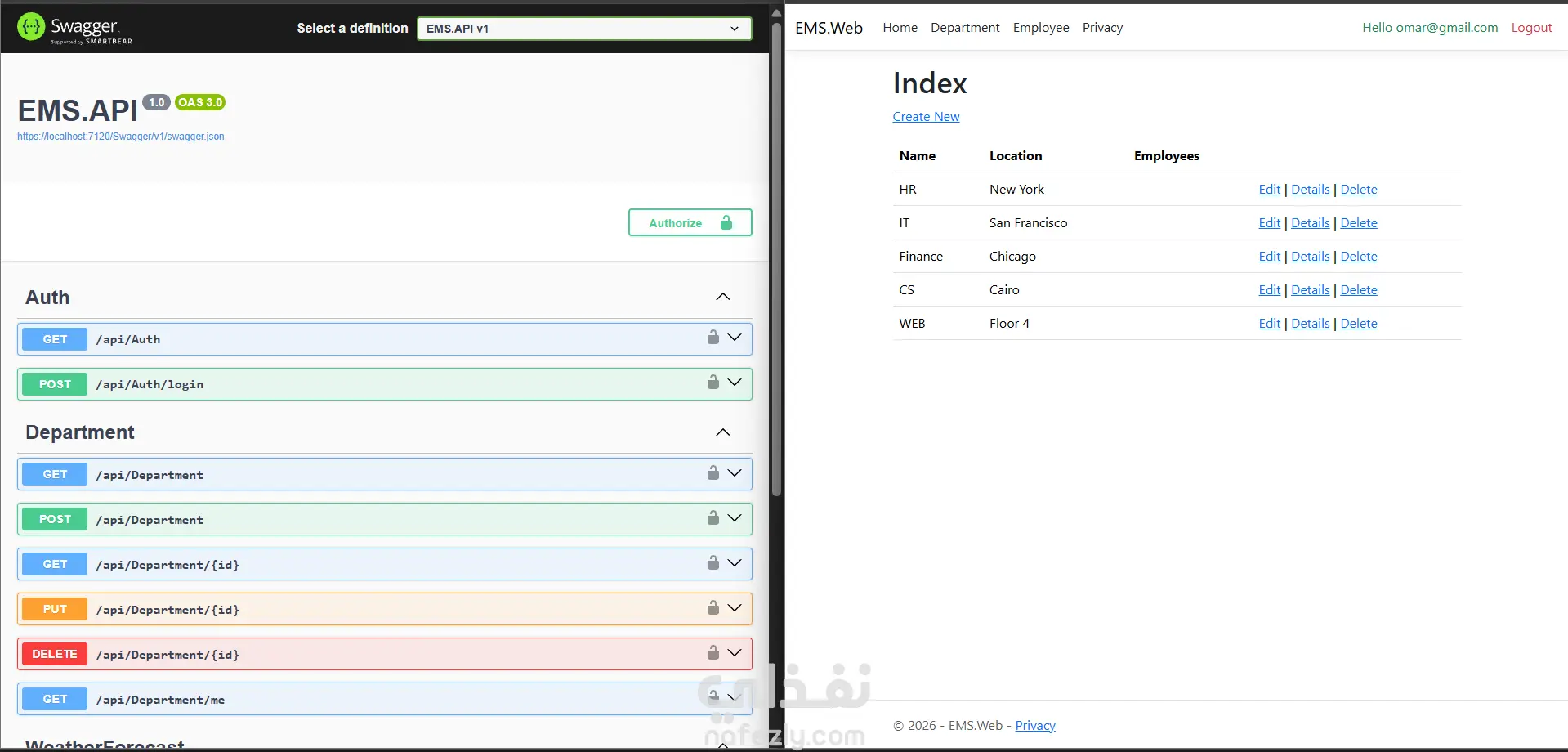
Task: Click the Finance name cell
Action: (921, 257)
